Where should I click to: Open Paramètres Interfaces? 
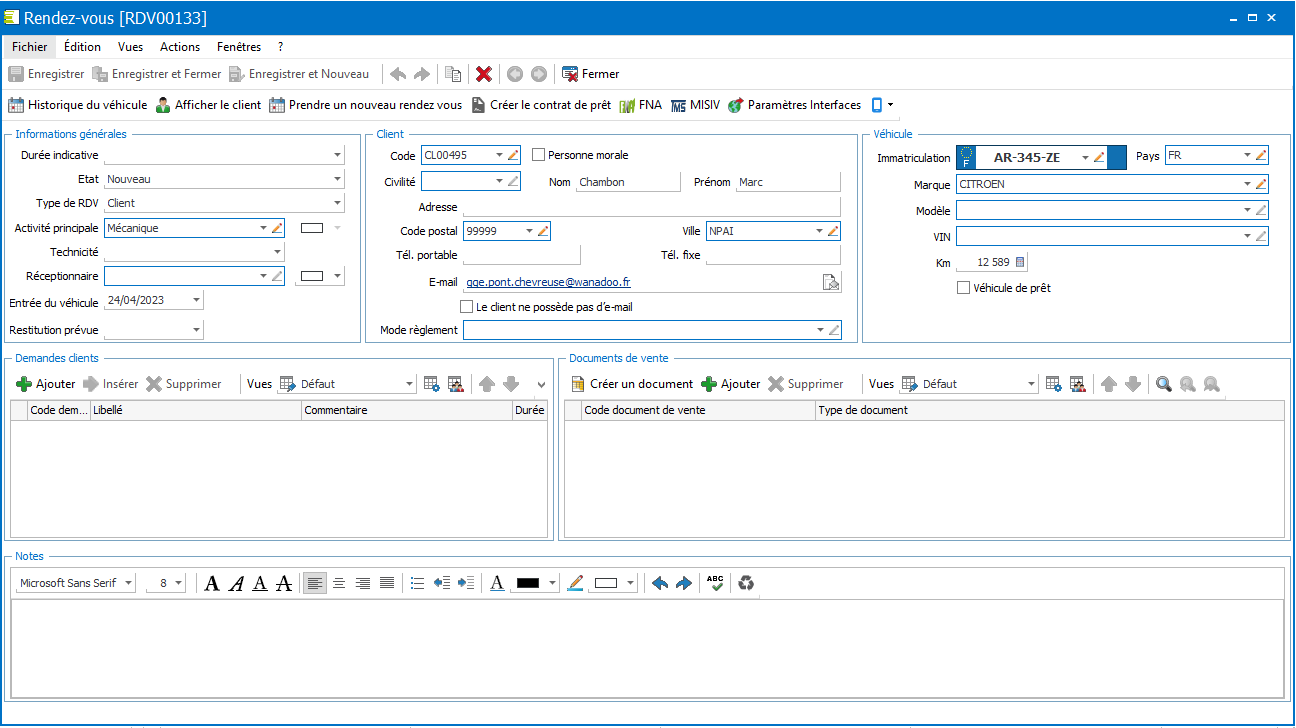point(795,105)
